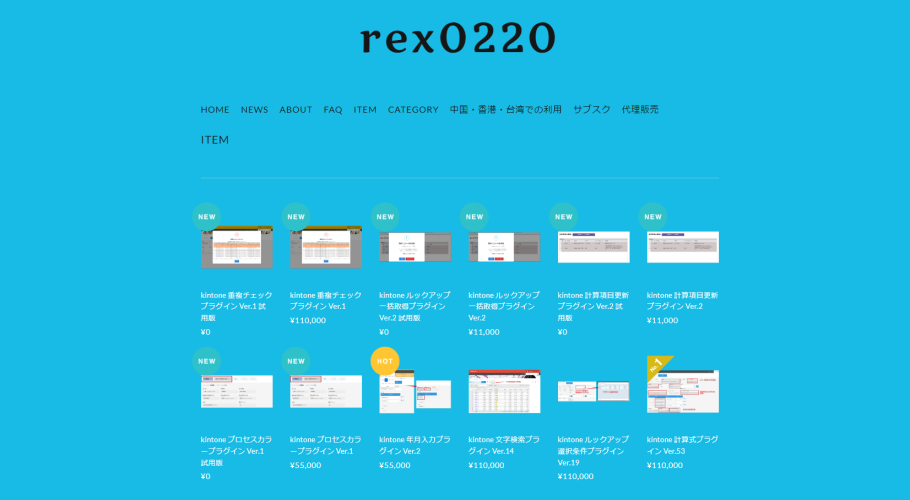The image size is (910, 500).
Task: Open ITEM in the top navigation bar
Action: tap(365, 110)
